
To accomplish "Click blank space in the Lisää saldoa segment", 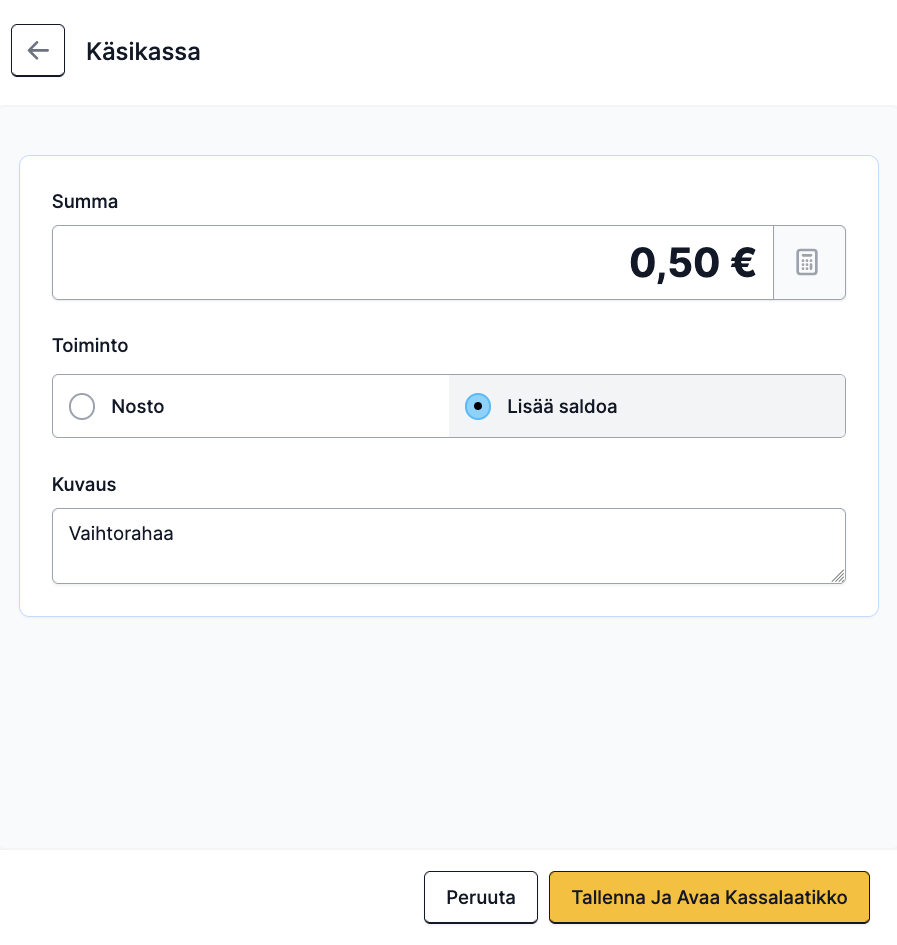I will point(729,406).
